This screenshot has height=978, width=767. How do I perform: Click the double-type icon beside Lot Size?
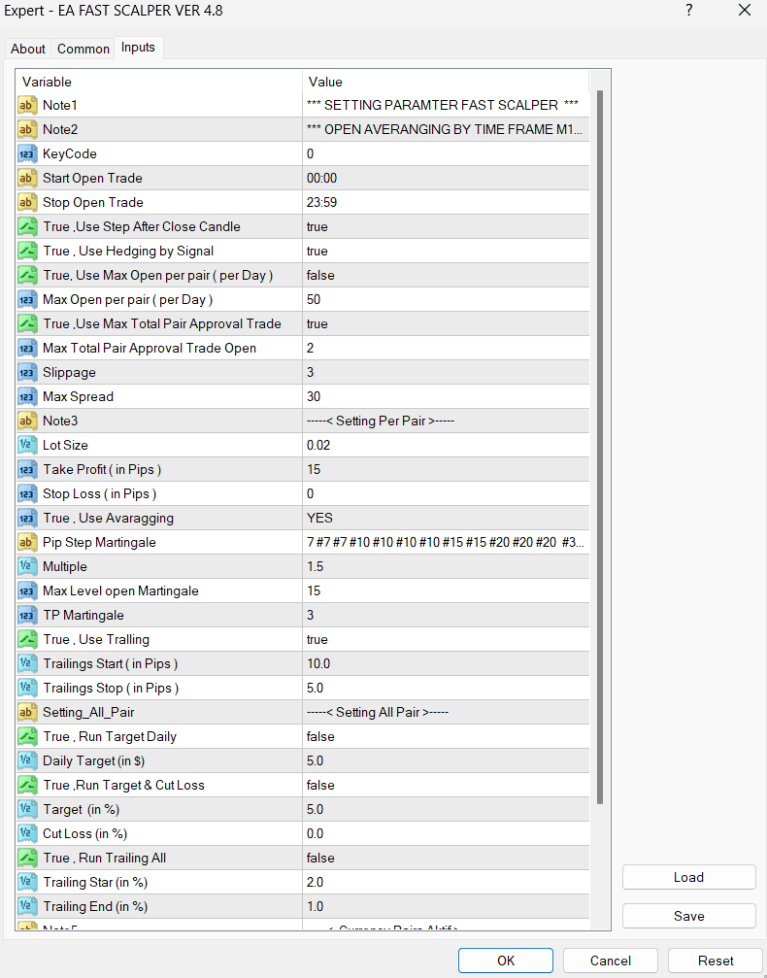28,445
